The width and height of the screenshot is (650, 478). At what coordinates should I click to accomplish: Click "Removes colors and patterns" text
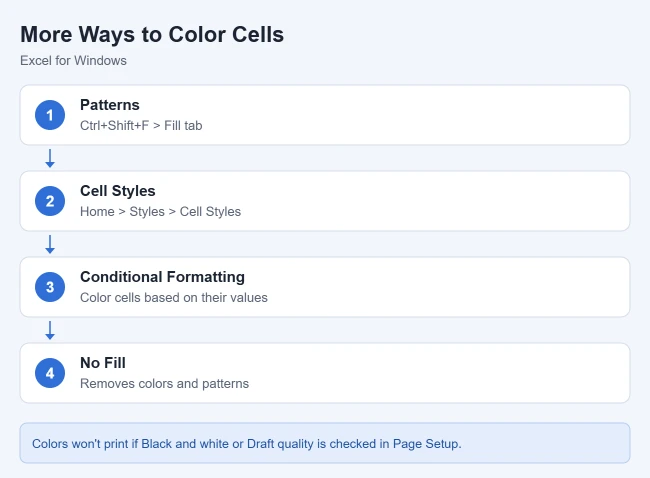(165, 383)
